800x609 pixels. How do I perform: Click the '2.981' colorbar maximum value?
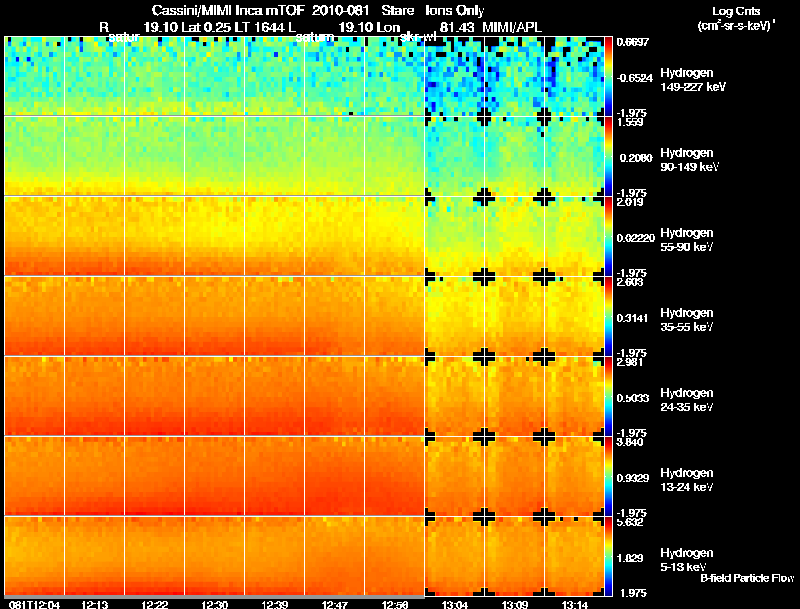[630, 362]
